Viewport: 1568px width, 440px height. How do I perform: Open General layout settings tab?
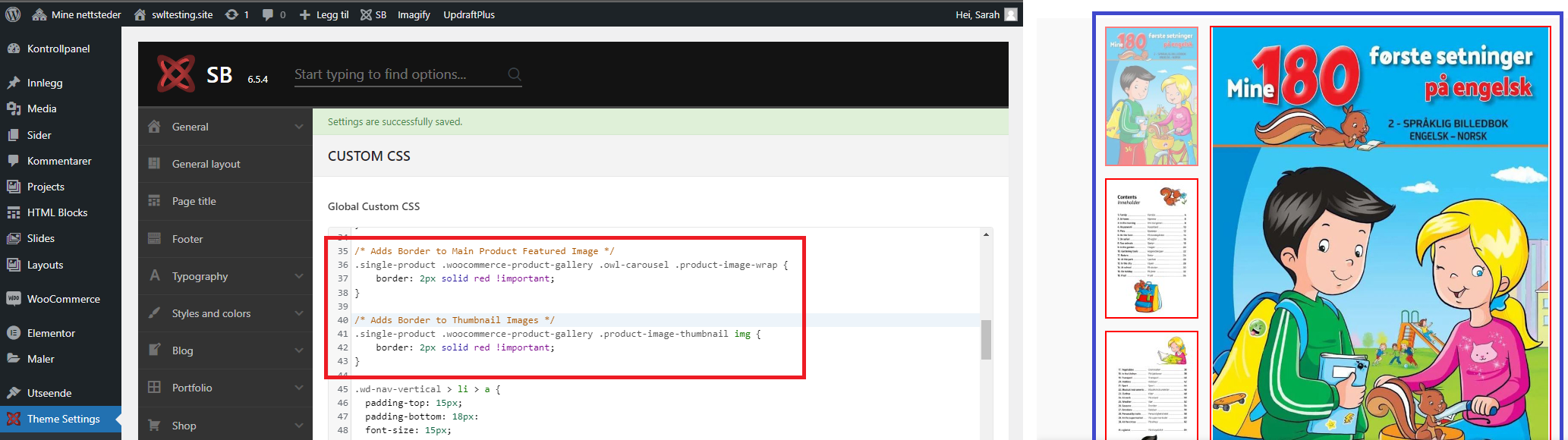[x=225, y=164]
